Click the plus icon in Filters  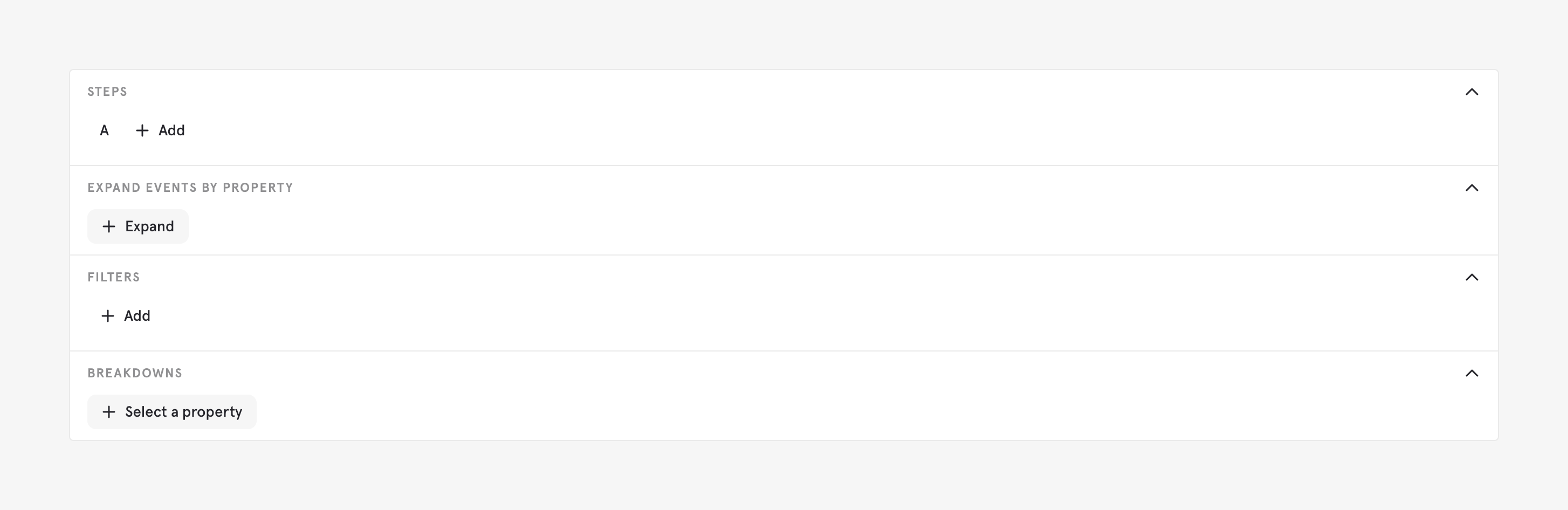(108, 316)
